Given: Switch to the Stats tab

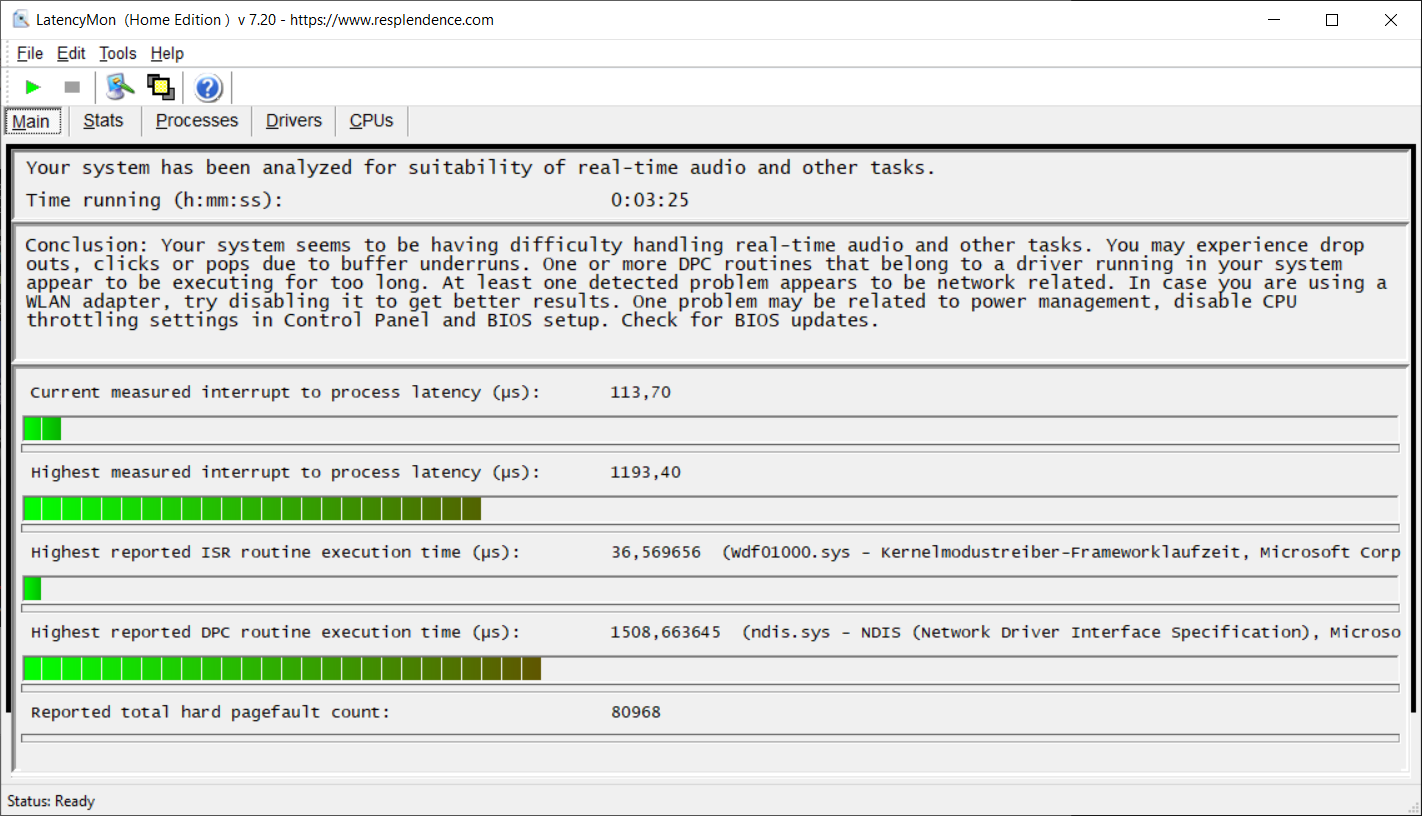Looking at the screenshot, I should pos(104,121).
